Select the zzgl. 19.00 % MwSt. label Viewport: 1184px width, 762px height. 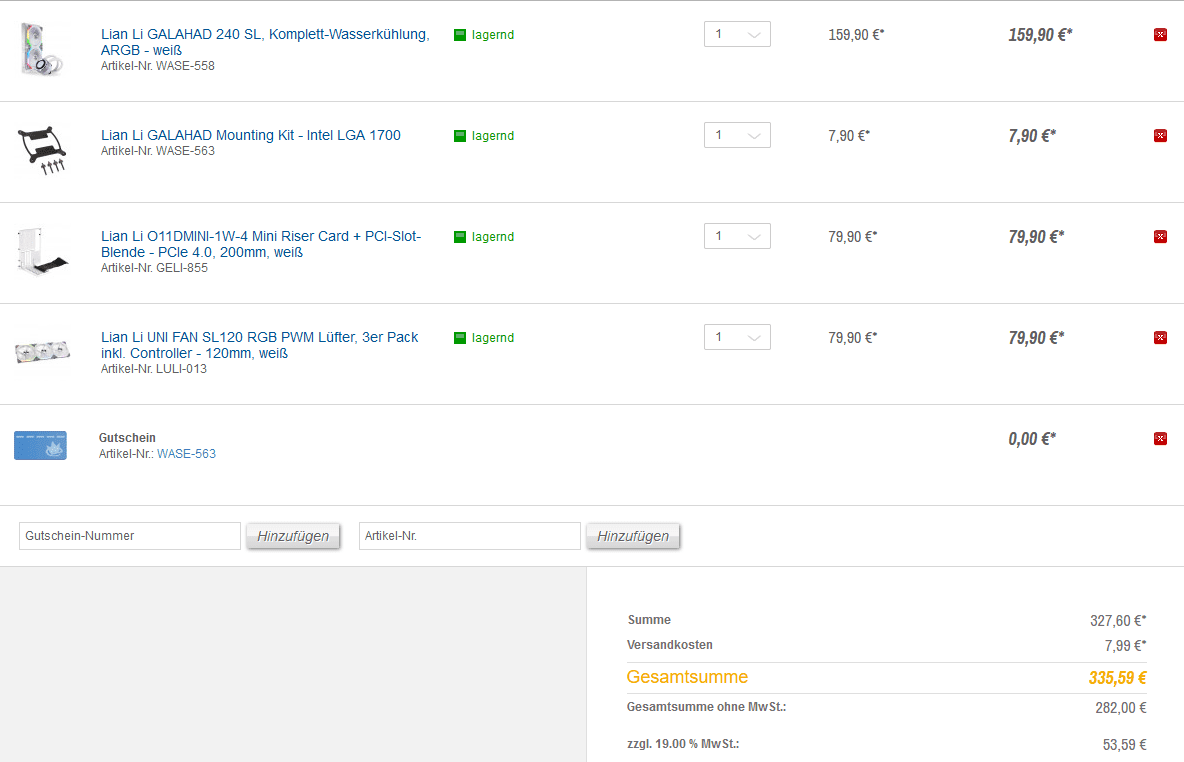(683, 744)
